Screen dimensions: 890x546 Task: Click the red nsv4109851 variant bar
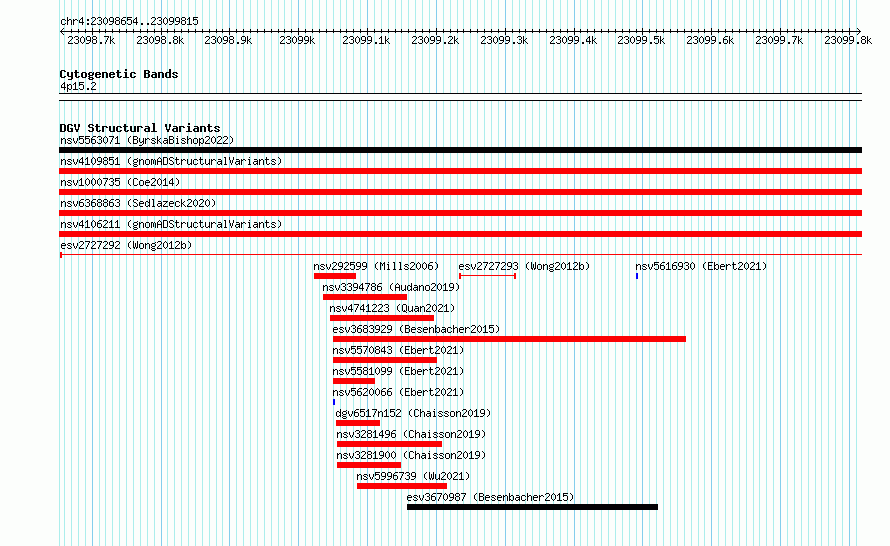click(460, 171)
